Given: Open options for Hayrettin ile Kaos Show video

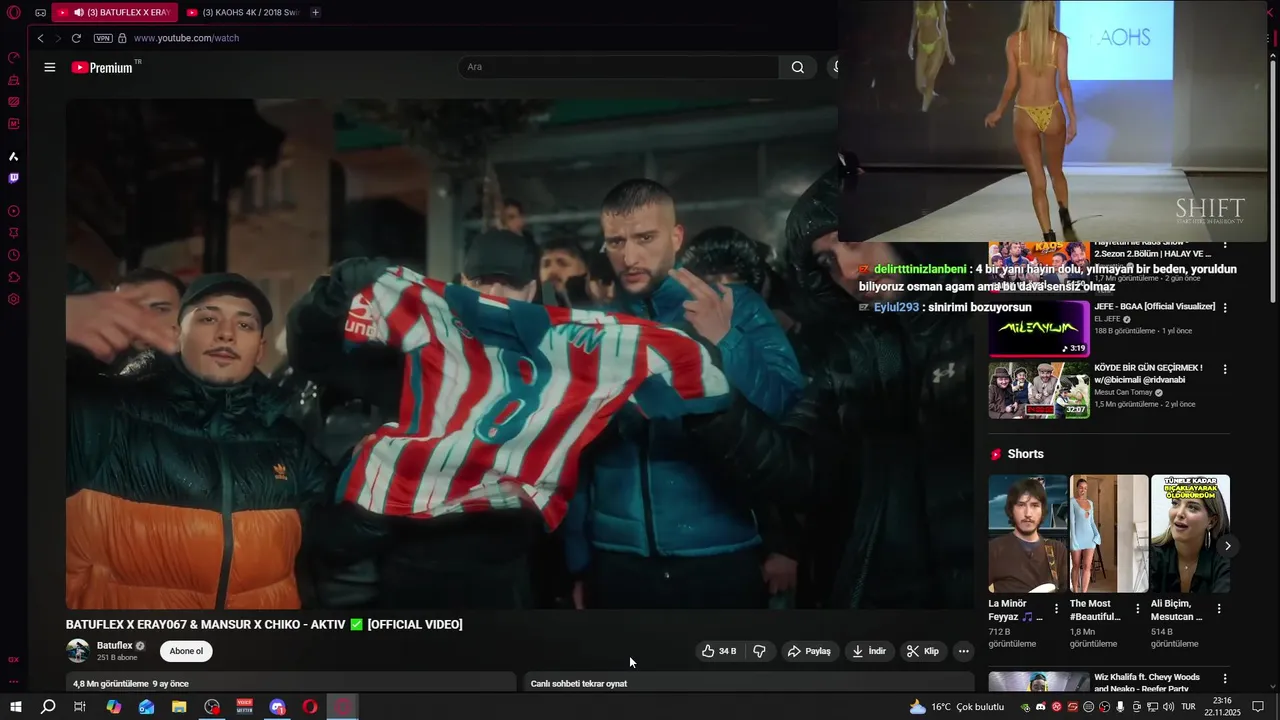Looking at the screenshot, I should pos(1225,246).
